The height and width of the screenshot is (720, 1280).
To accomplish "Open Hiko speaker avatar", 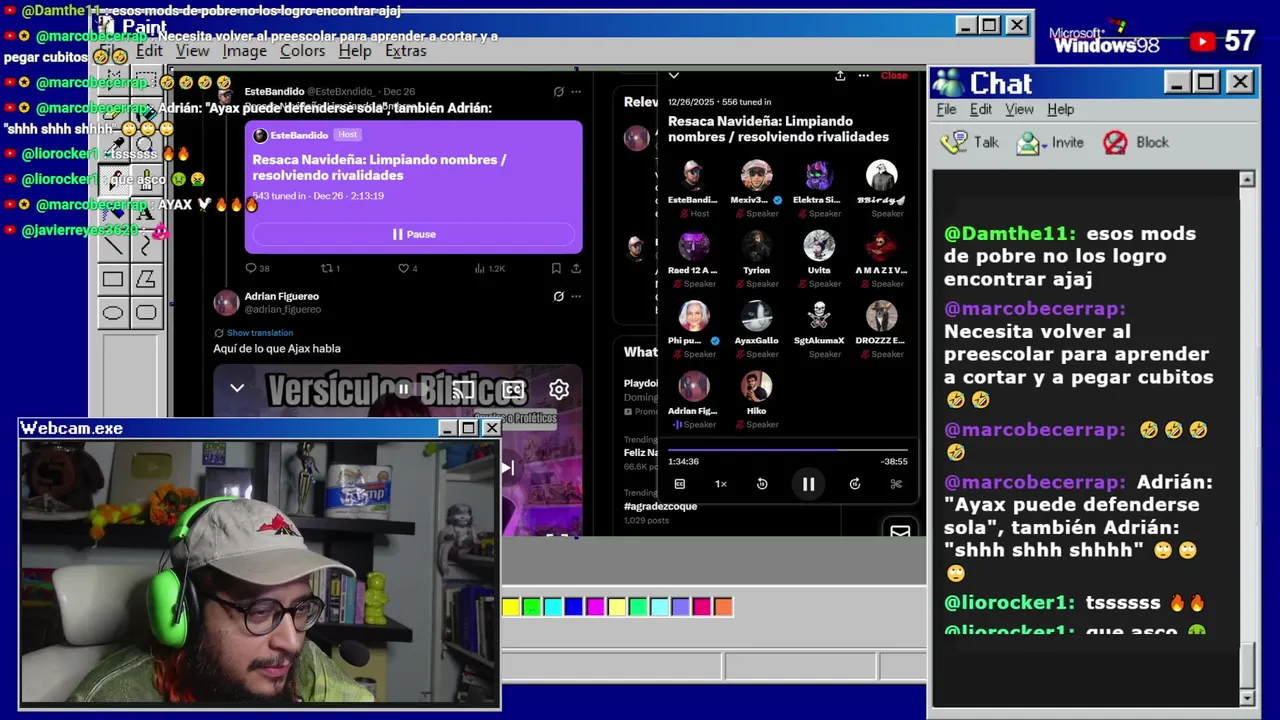I will click(756, 387).
